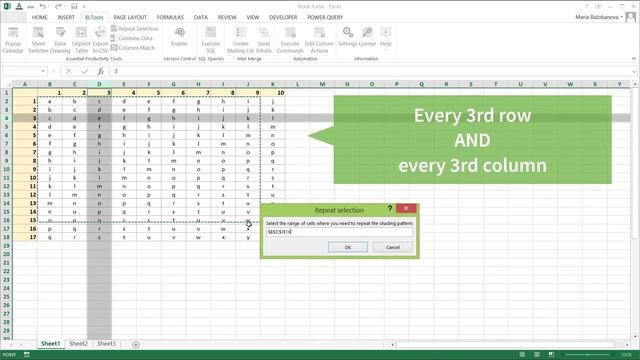Click the File tab in ribbon
The width and height of the screenshot is (640, 360).
pyautogui.click(x=14, y=17)
